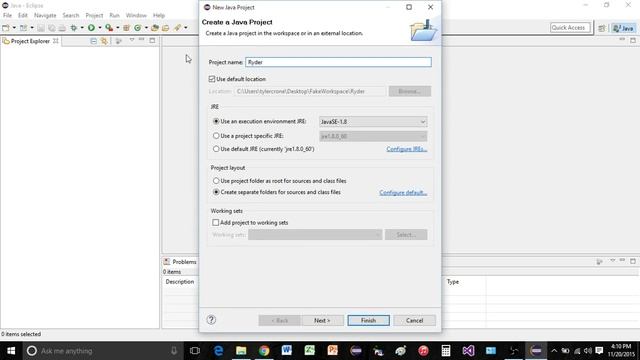Select Use project folder as root option
640x360 pixels.
pyautogui.click(x=216, y=180)
